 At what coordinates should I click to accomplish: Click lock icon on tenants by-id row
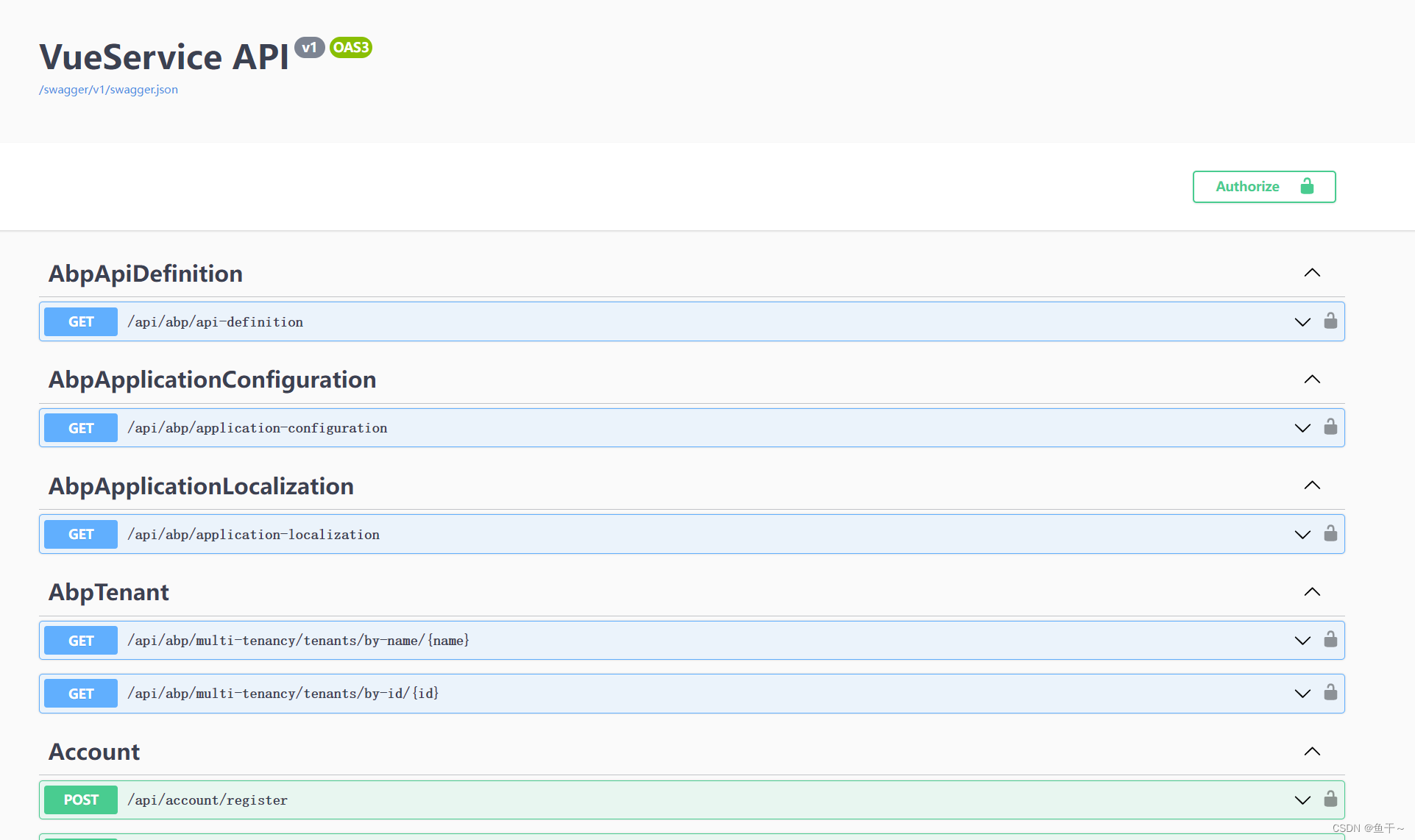1330,692
